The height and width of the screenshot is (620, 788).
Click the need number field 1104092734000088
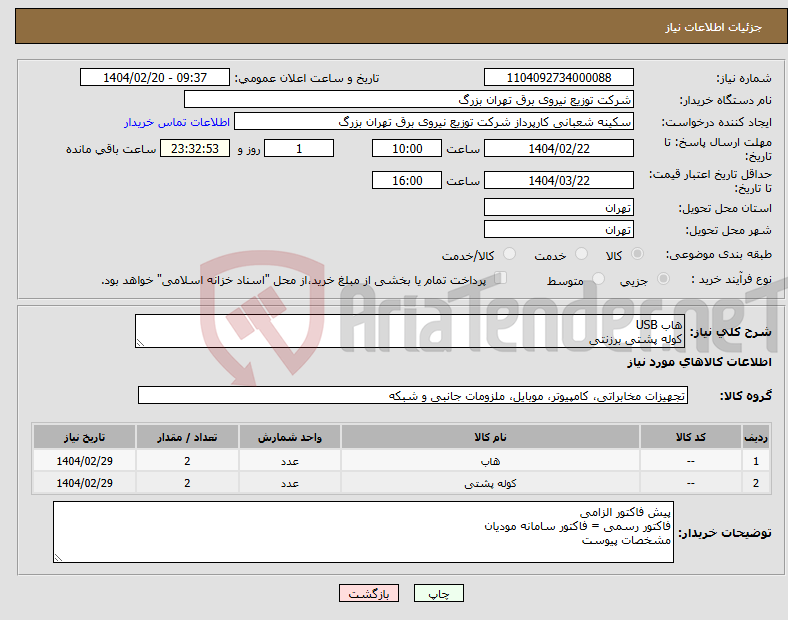click(x=558, y=78)
